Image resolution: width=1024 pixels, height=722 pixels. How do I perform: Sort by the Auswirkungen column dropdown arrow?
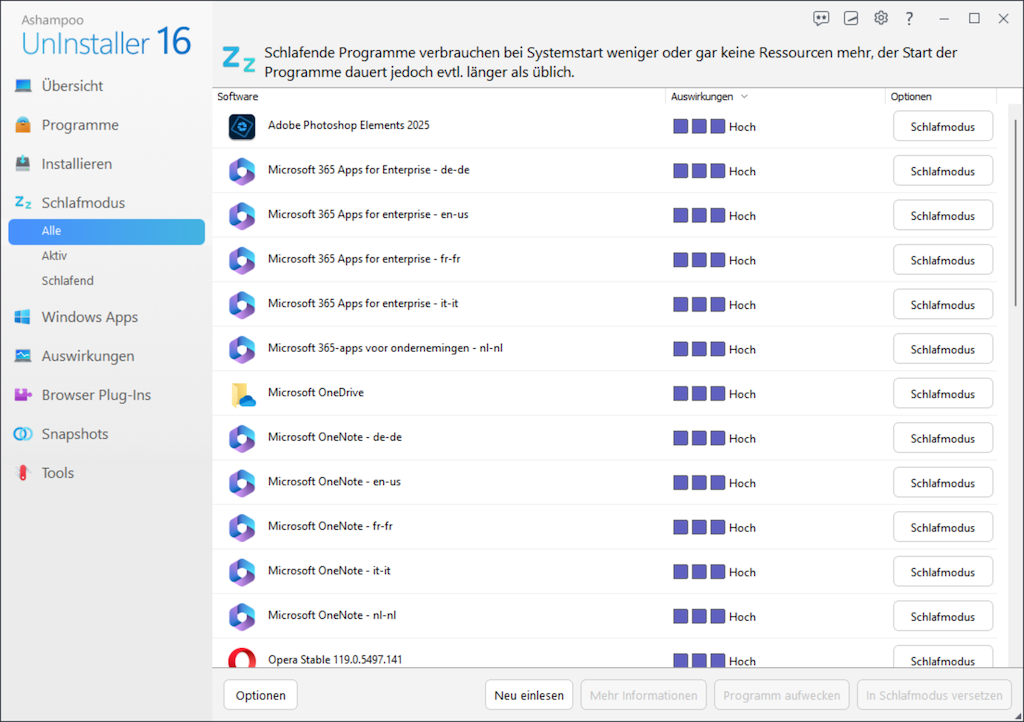[744, 97]
